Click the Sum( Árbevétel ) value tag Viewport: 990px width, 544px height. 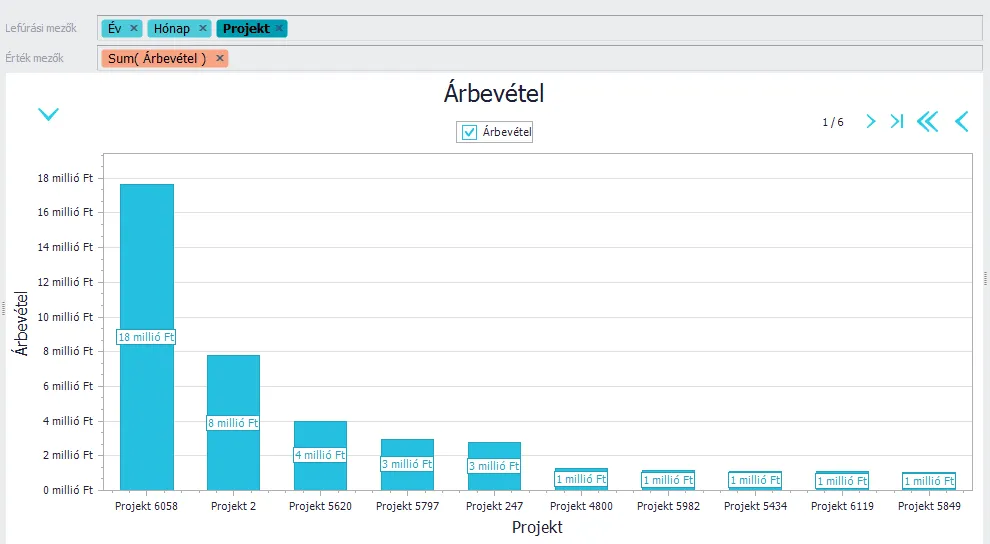tap(157, 58)
